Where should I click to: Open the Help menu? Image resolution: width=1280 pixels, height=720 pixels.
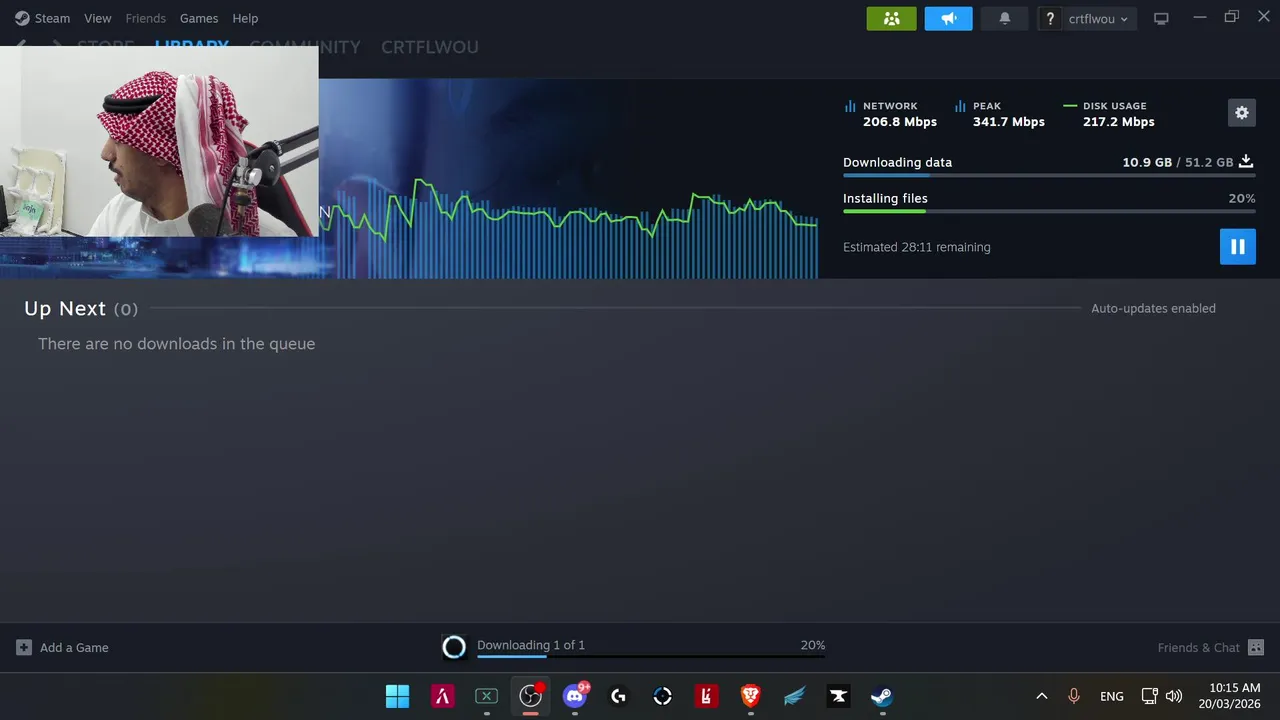click(245, 18)
